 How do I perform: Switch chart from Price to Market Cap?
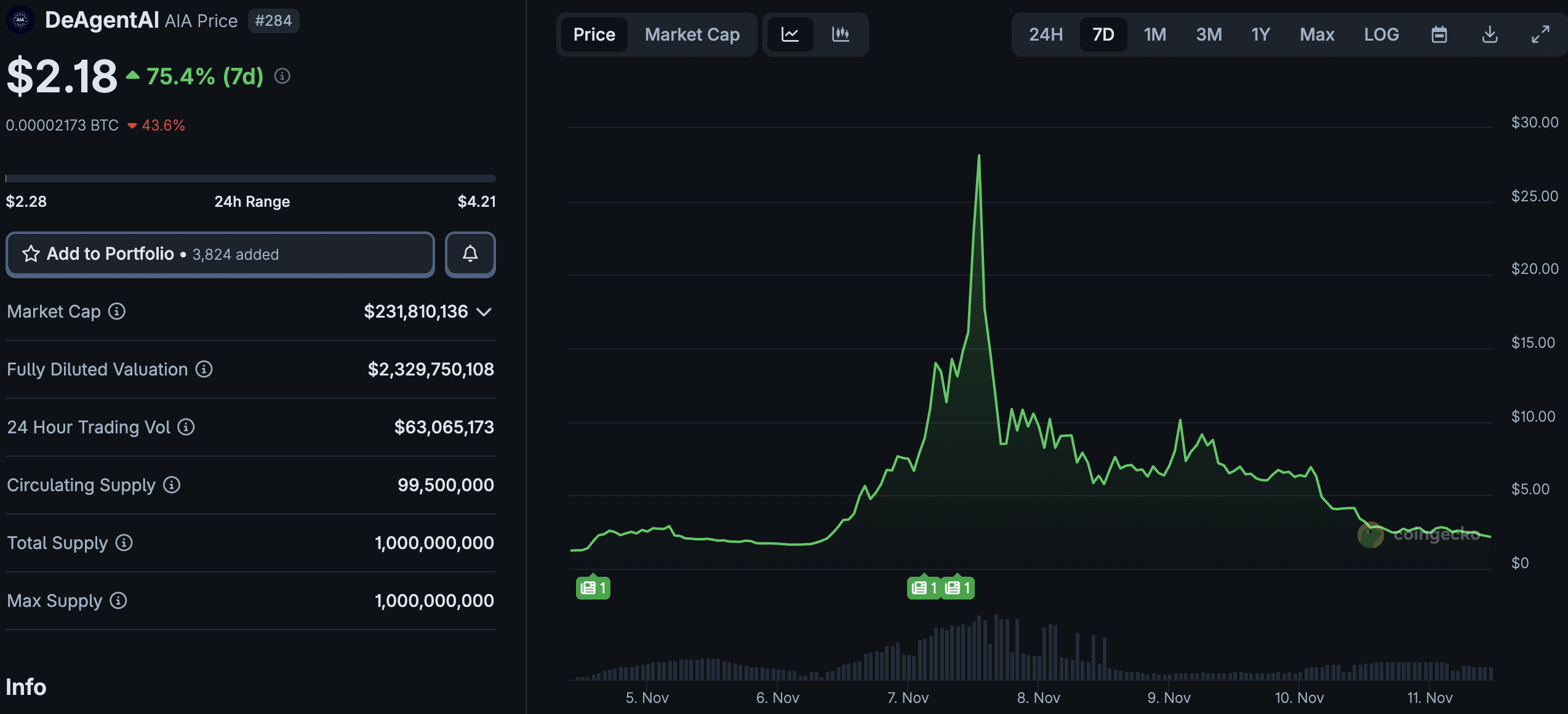point(692,34)
